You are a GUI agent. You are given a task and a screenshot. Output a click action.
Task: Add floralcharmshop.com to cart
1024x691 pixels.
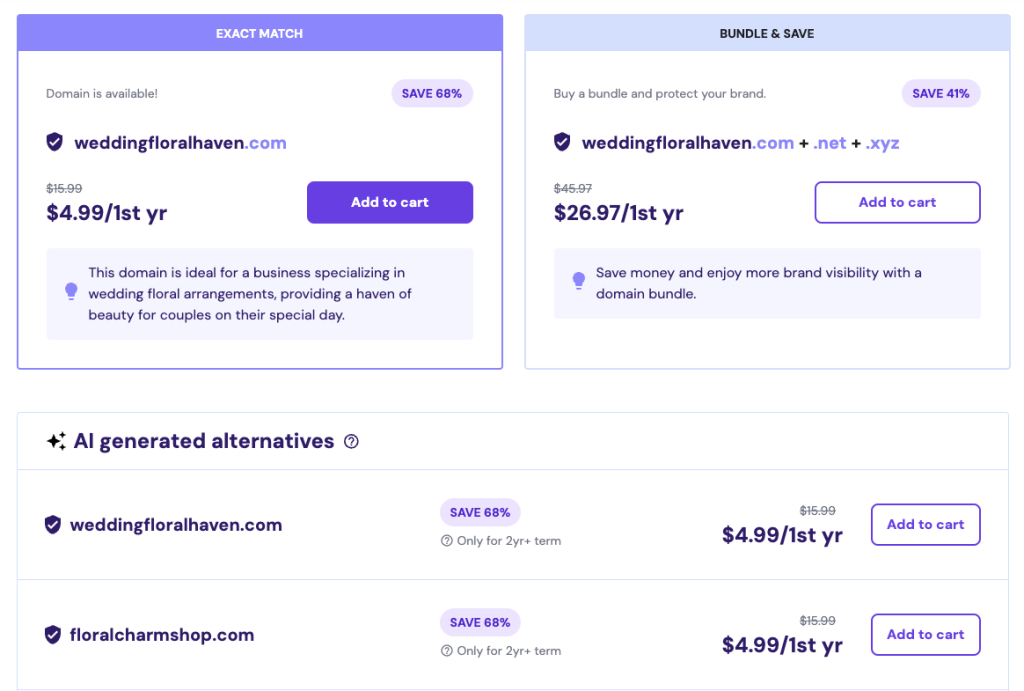click(925, 634)
